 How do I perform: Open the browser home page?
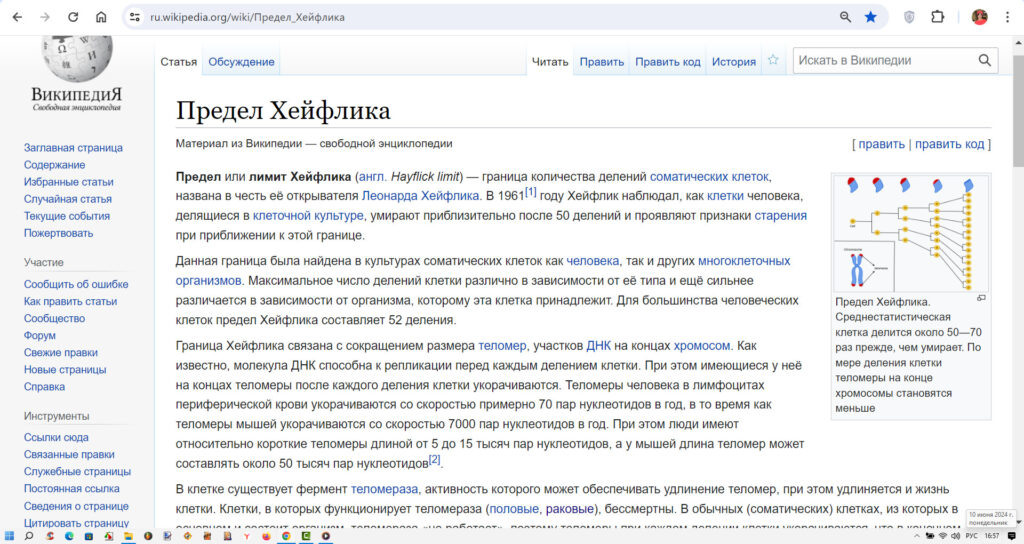[101, 17]
